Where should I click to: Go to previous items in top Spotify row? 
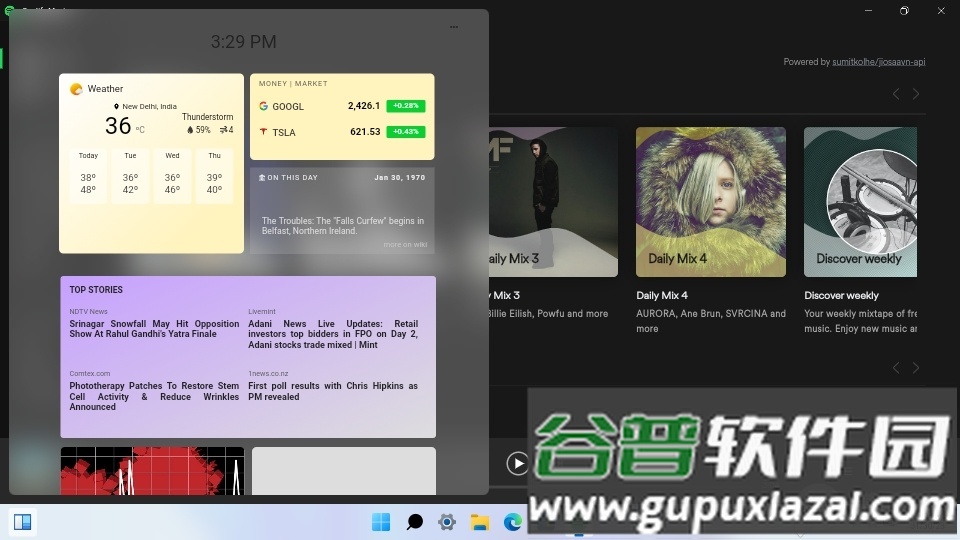point(896,94)
